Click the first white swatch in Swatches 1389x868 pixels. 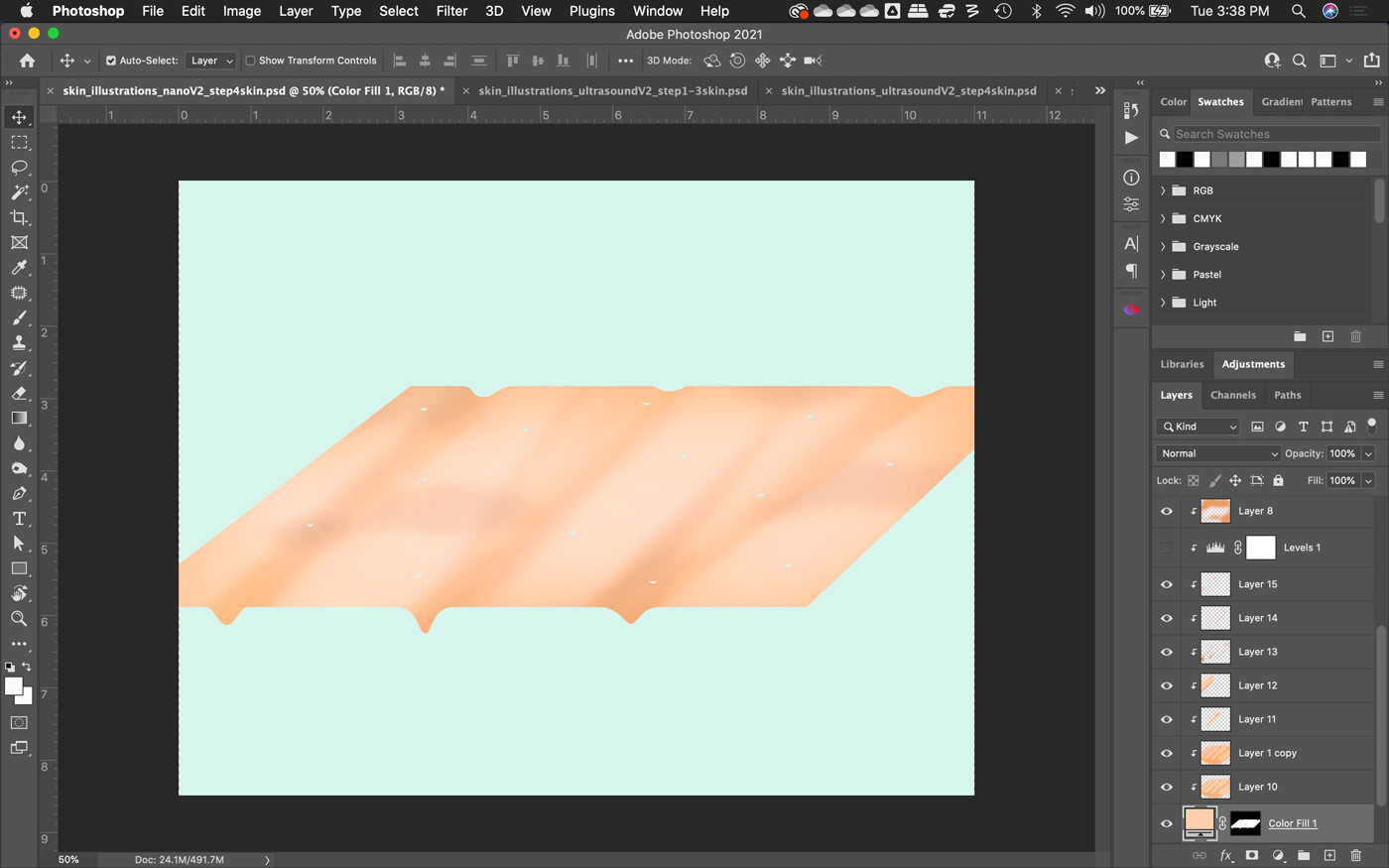coord(1168,159)
